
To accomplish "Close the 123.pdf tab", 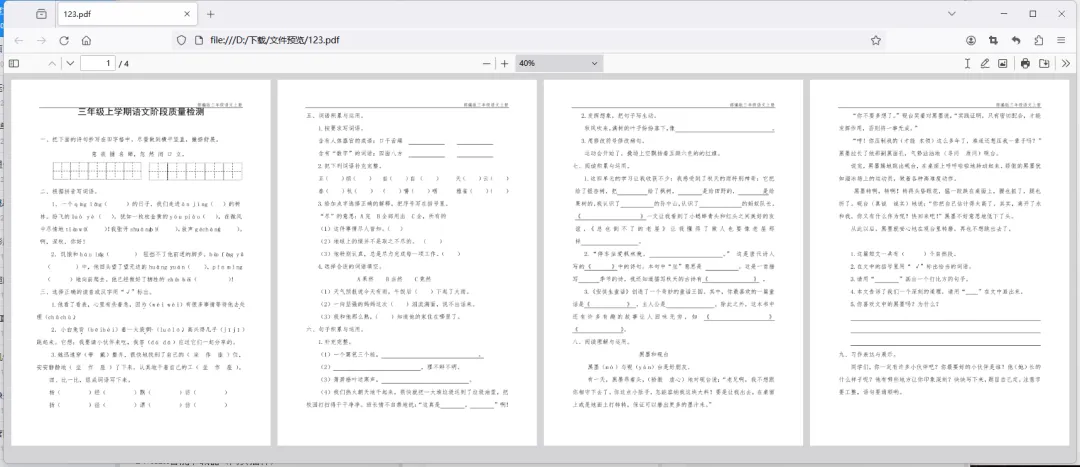I will (x=187, y=14).
